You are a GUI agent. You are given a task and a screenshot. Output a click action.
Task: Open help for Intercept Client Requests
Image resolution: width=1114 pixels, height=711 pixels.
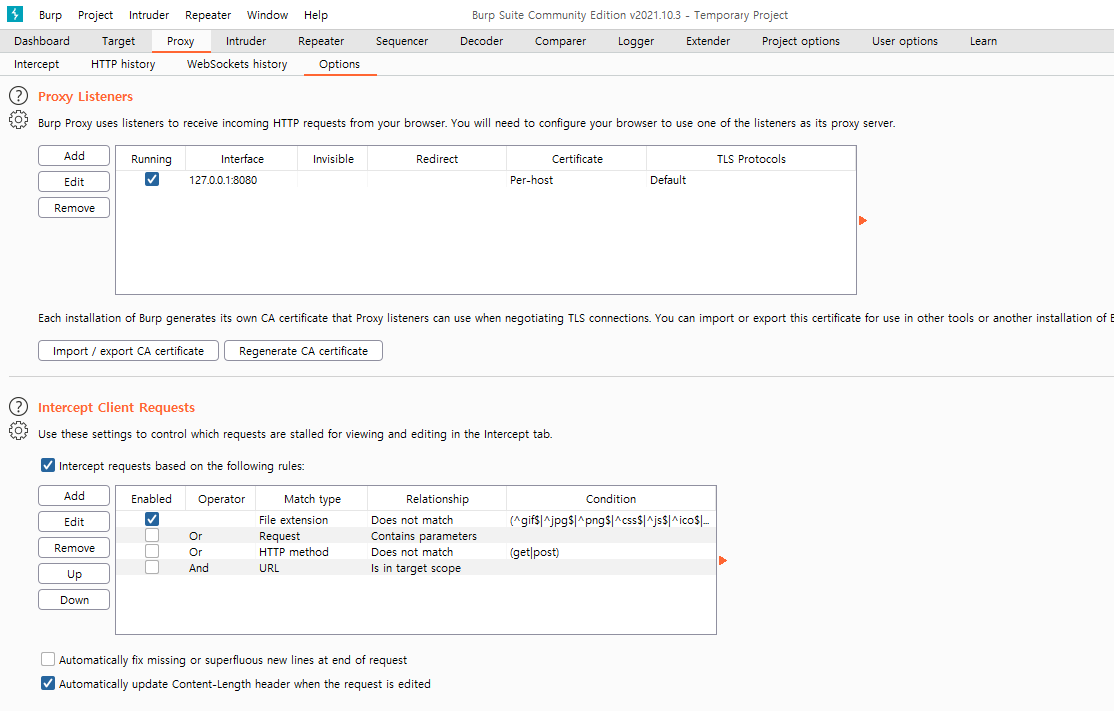[18, 407]
